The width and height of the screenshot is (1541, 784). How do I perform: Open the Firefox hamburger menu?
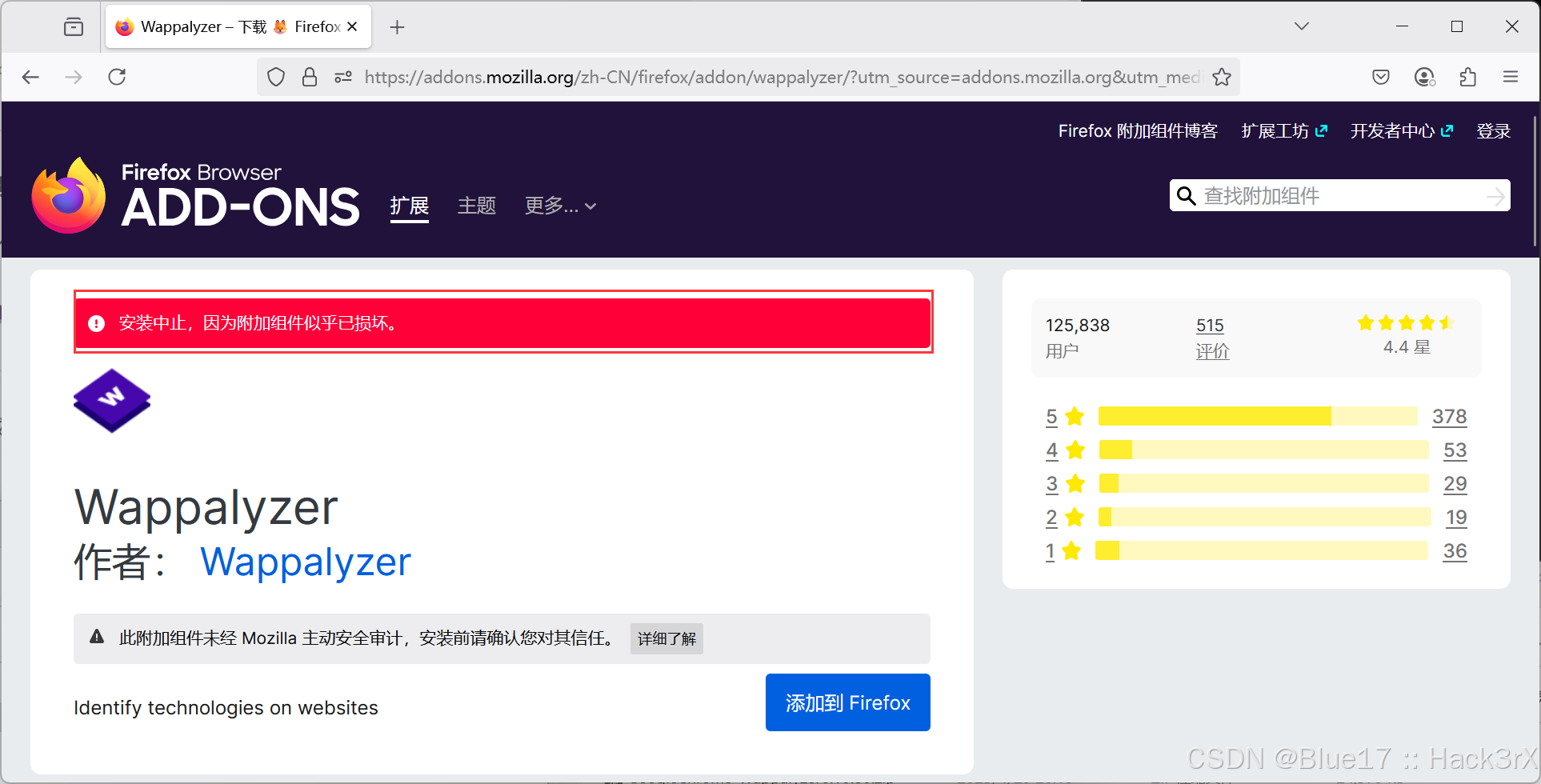[x=1511, y=77]
